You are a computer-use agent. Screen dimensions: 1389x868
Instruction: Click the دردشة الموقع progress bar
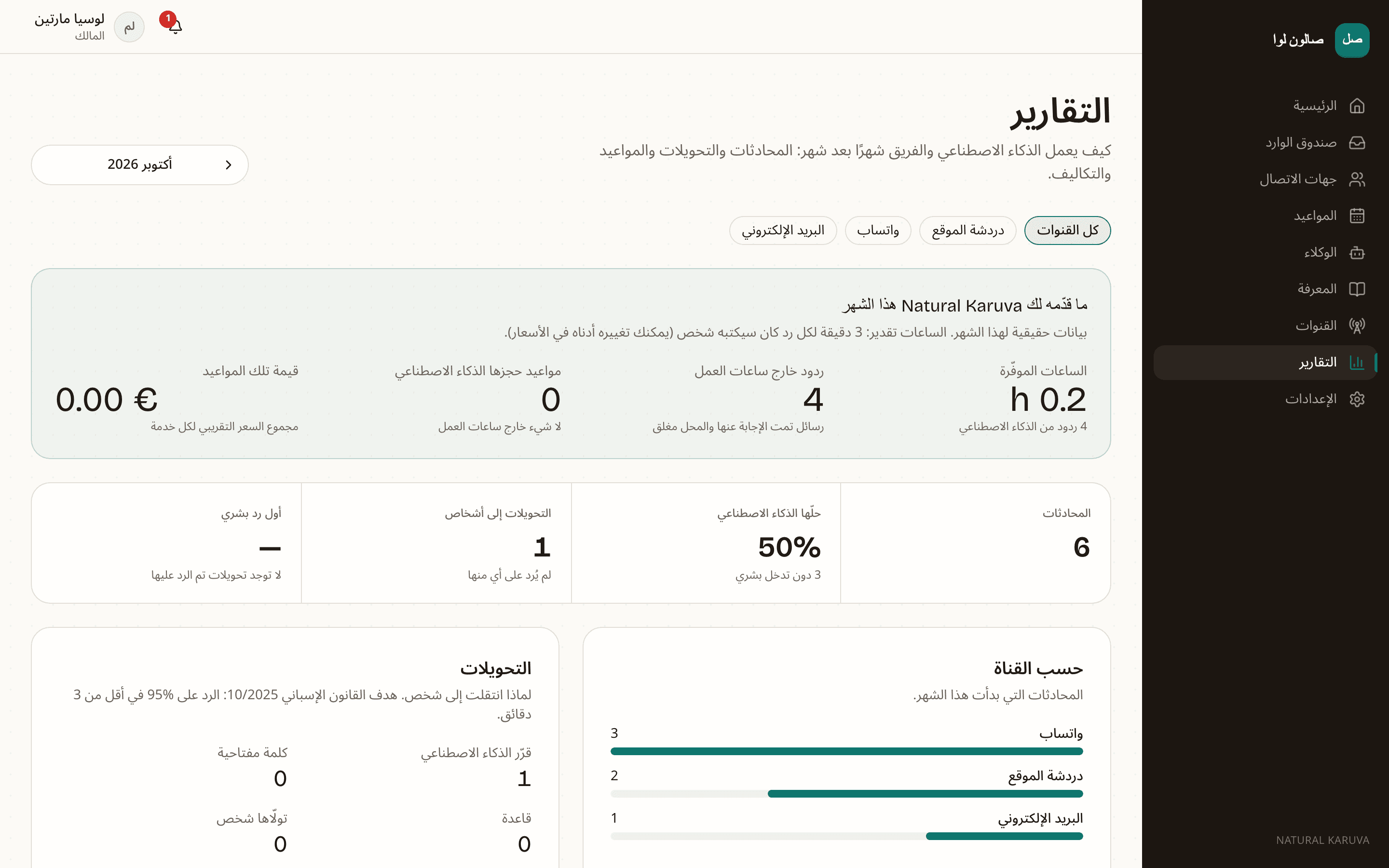(846, 794)
